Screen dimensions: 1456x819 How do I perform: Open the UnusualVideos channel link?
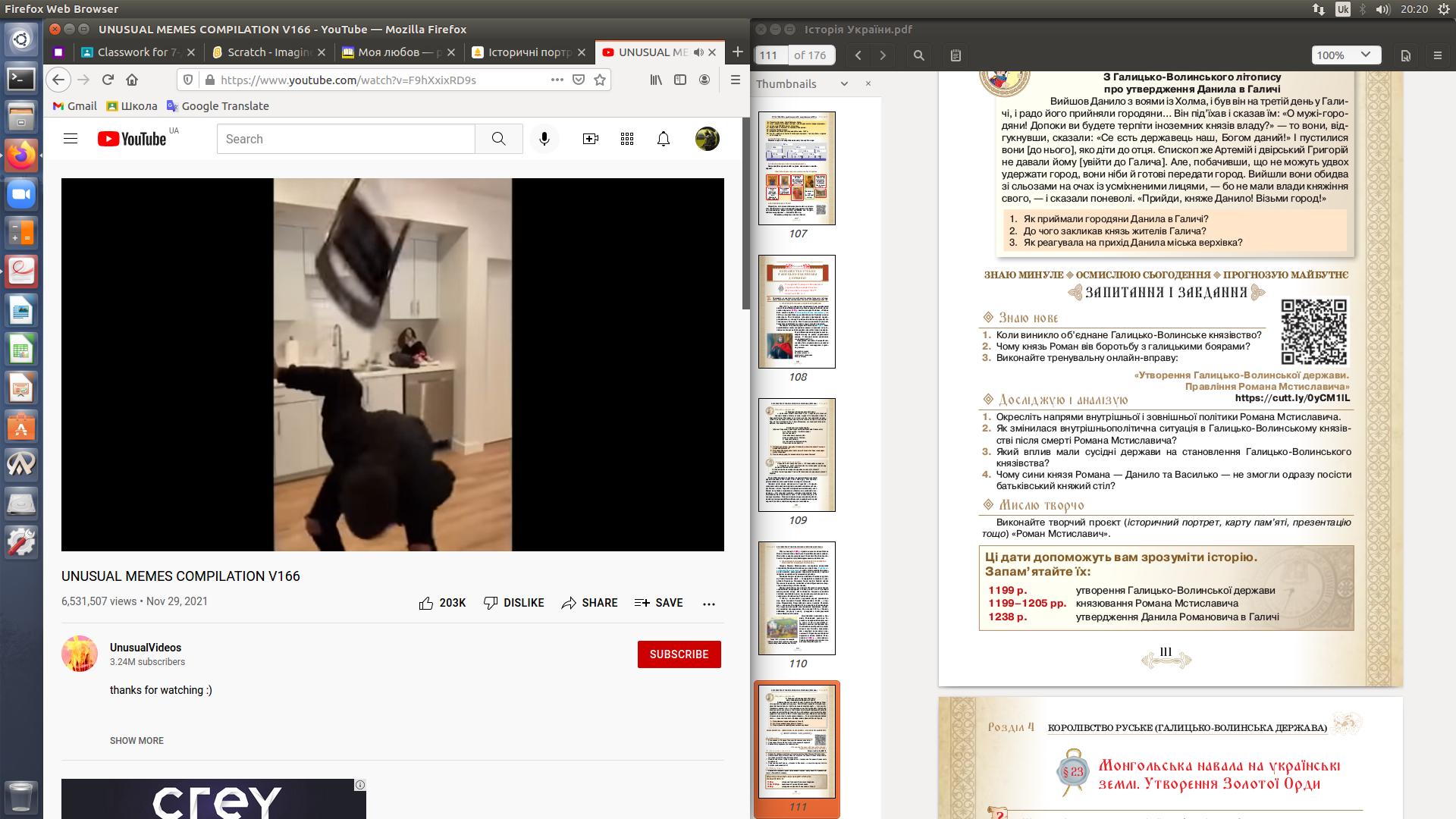point(146,648)
